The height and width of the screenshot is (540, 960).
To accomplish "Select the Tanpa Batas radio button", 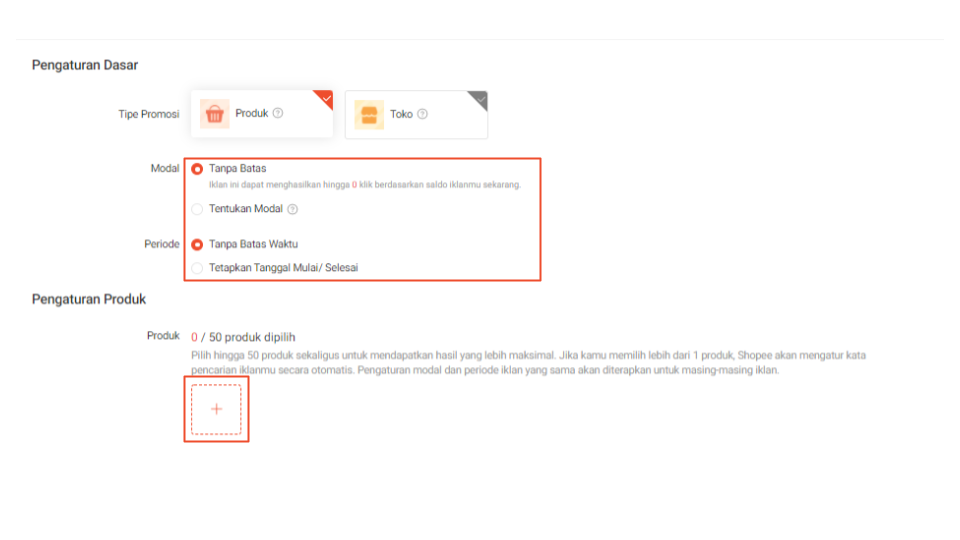I will point(197,169).
